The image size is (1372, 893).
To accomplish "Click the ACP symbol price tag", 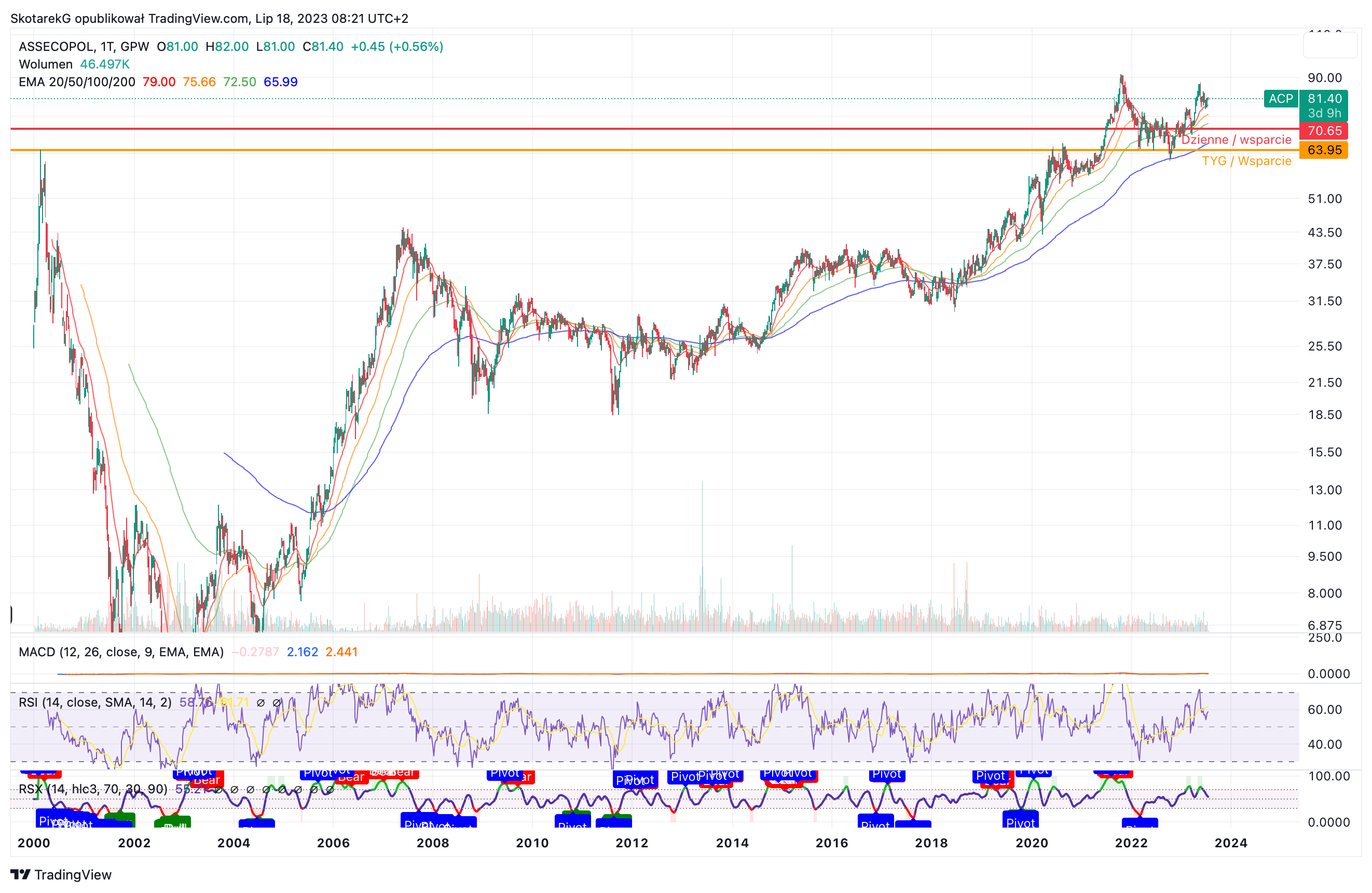I will point(1280,99).
